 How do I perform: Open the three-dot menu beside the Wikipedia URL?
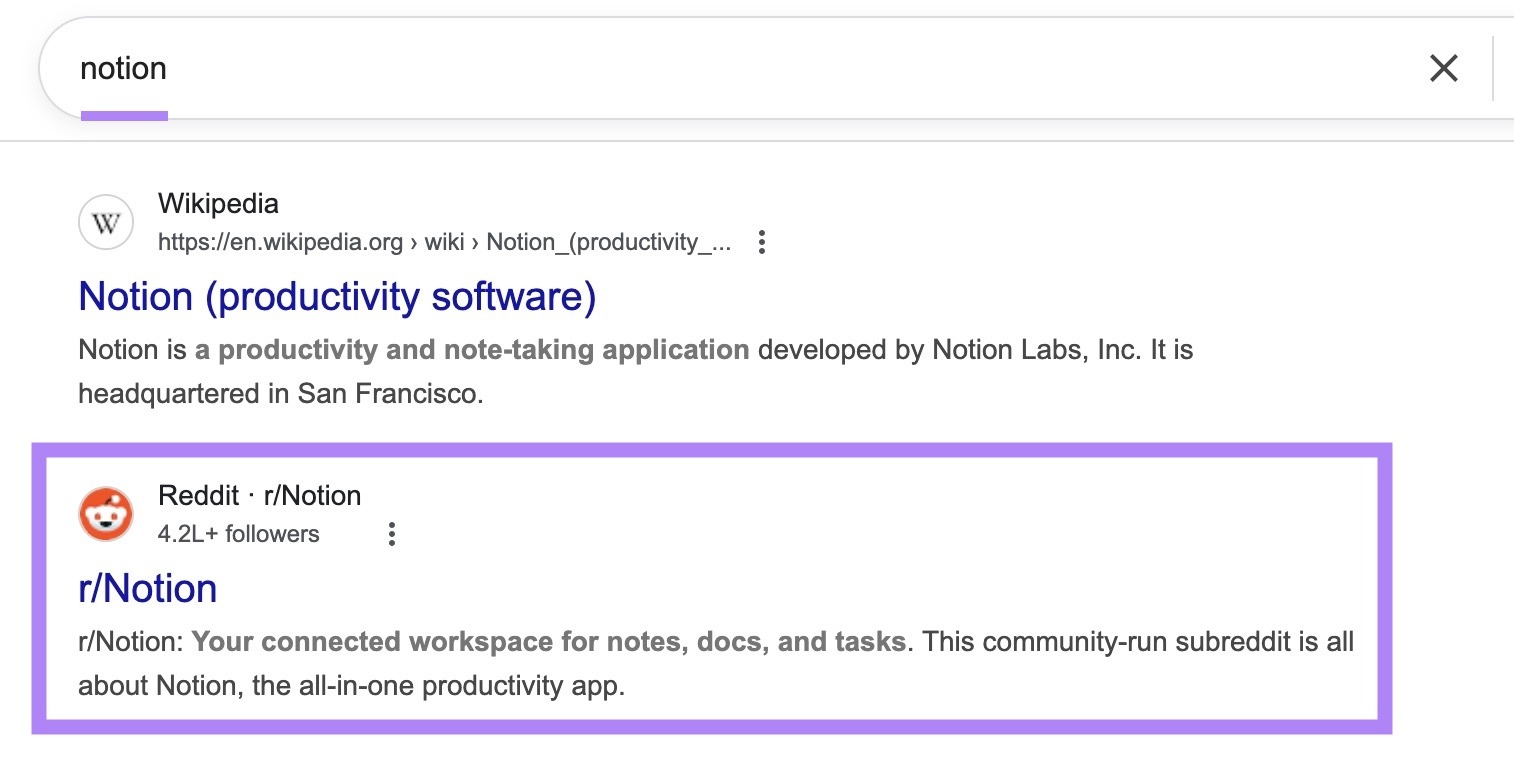[x=761, y=242]
